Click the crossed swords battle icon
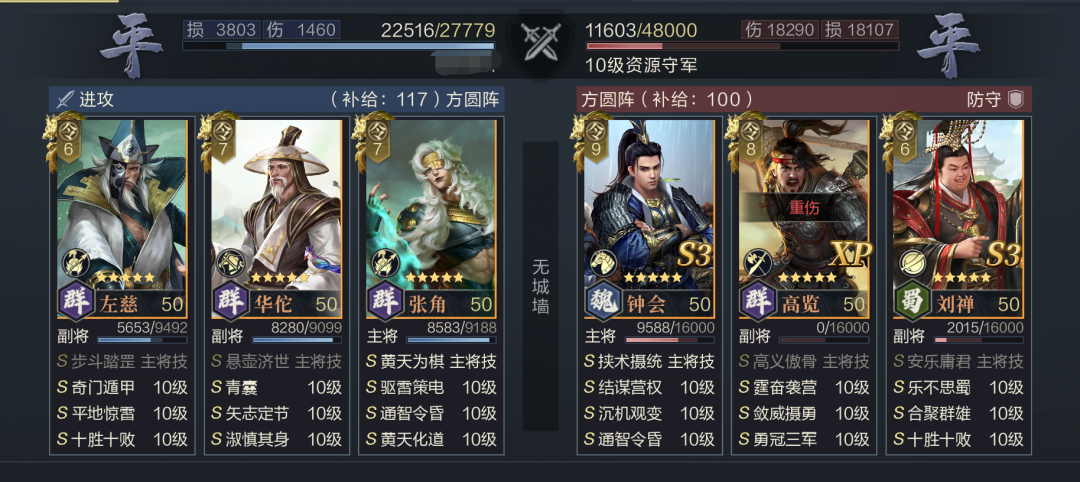 pyautogui.click(x=539, y=42)
